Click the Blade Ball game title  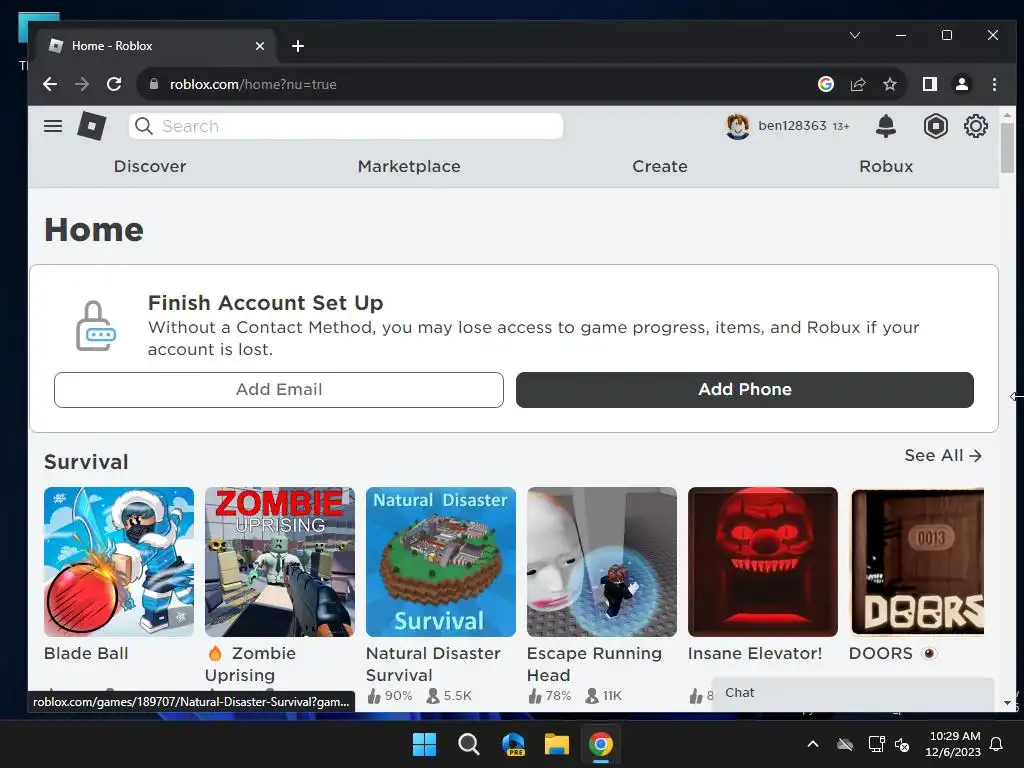pyautogui.click(x=86, y=653)
